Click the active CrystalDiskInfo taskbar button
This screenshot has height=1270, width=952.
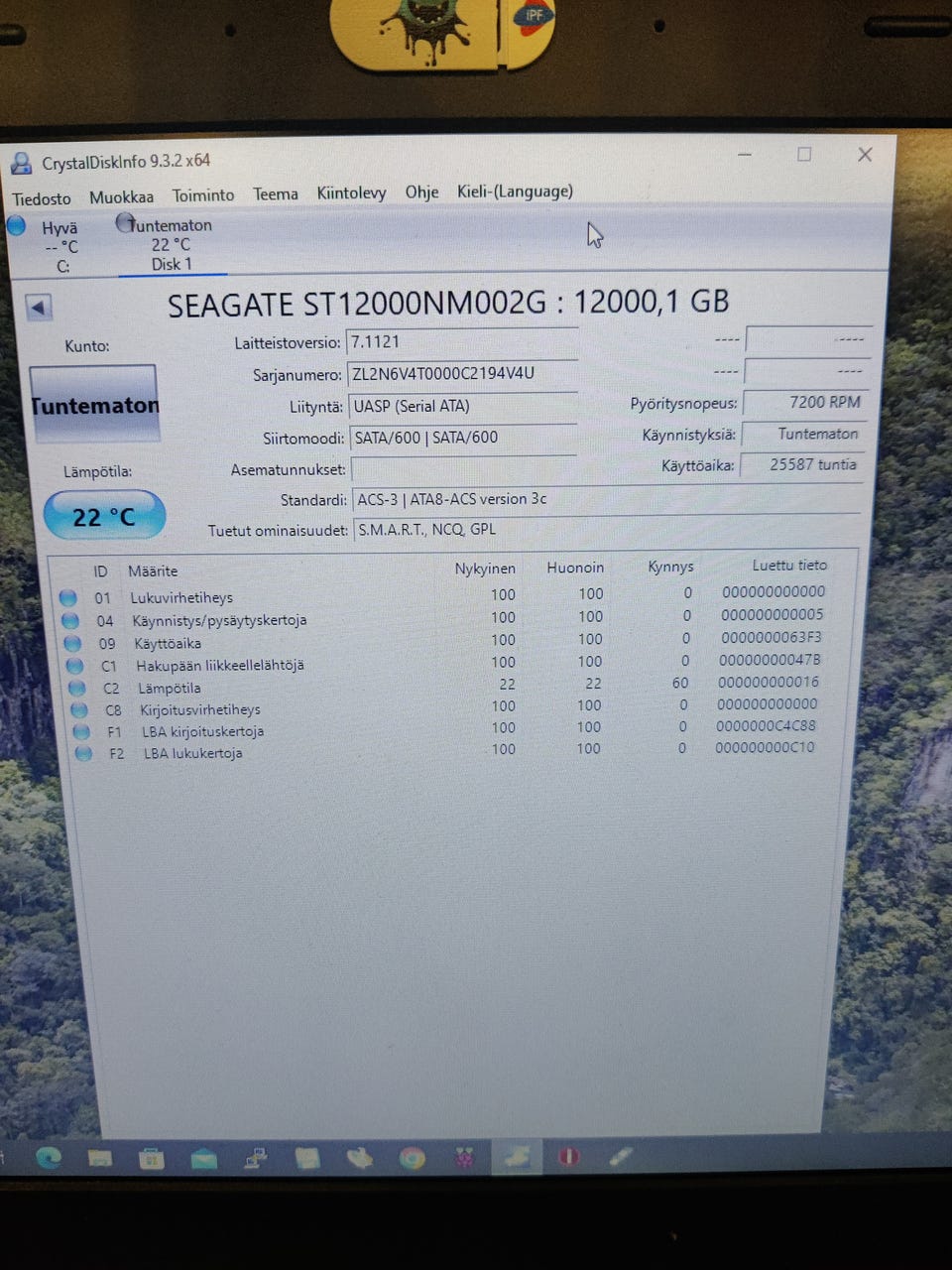[x=517, y=1157]
